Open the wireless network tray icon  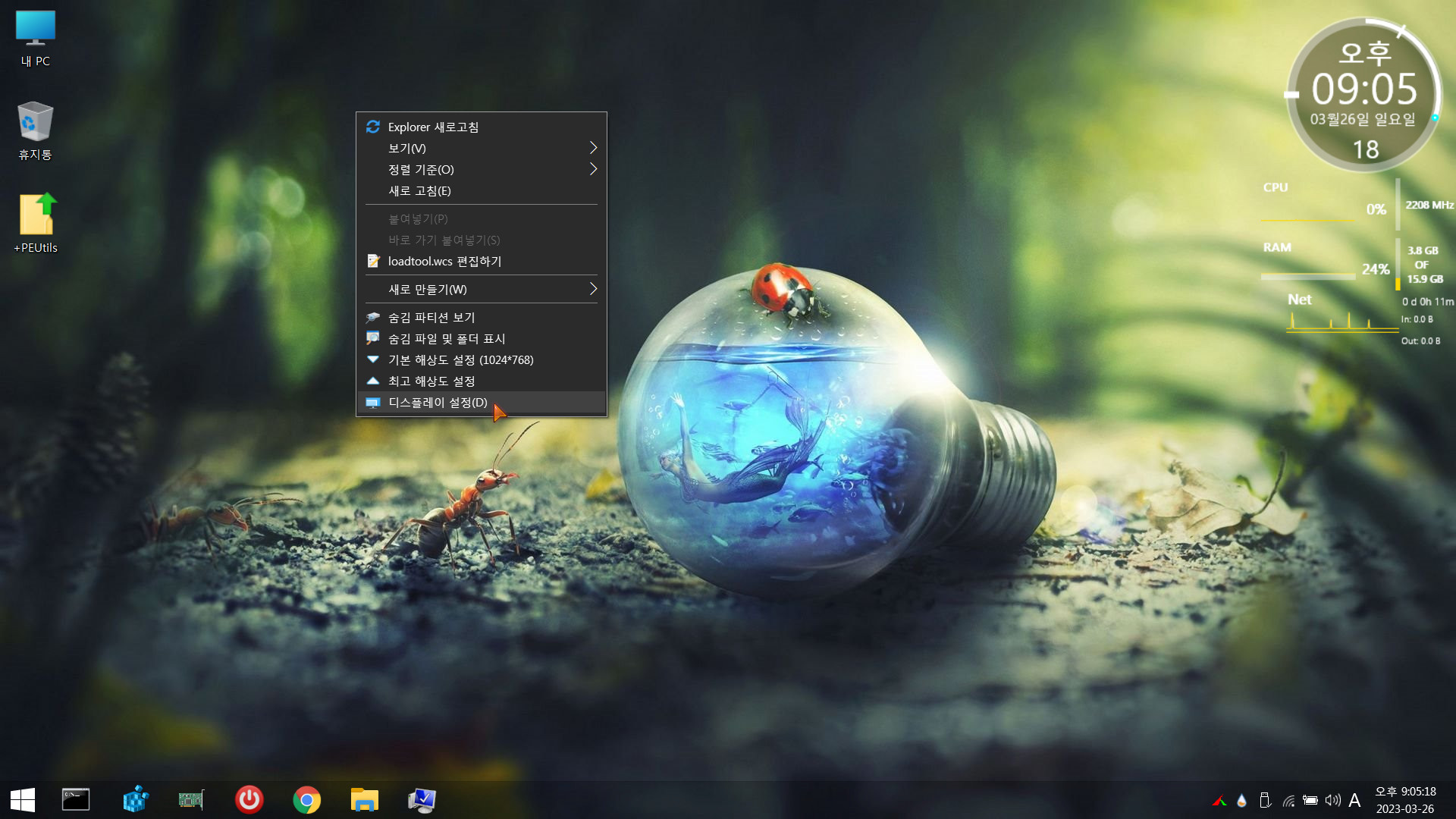coord(1288,800)
